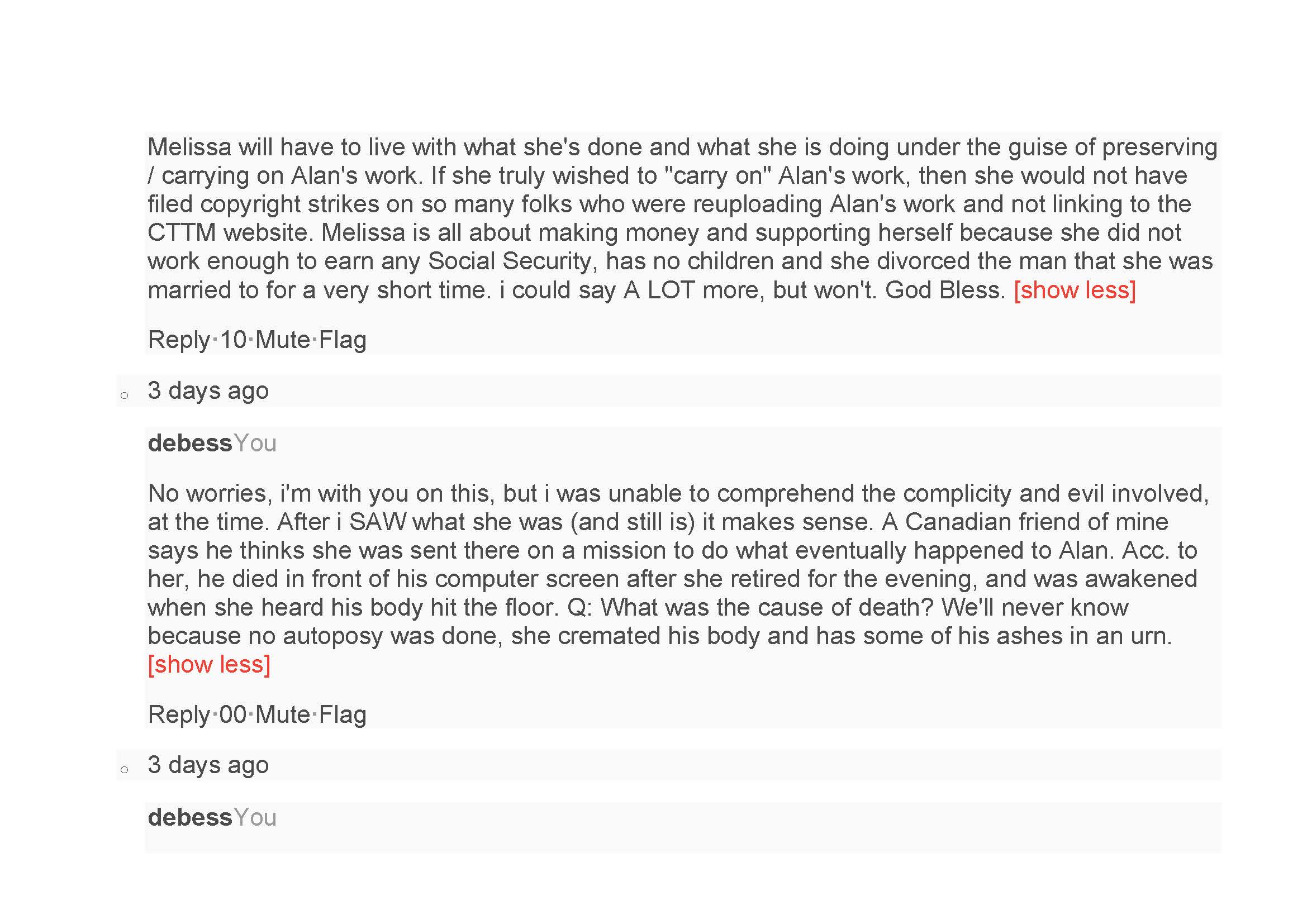Open timestamp below the urn comment's Flag link

point(208,765)
